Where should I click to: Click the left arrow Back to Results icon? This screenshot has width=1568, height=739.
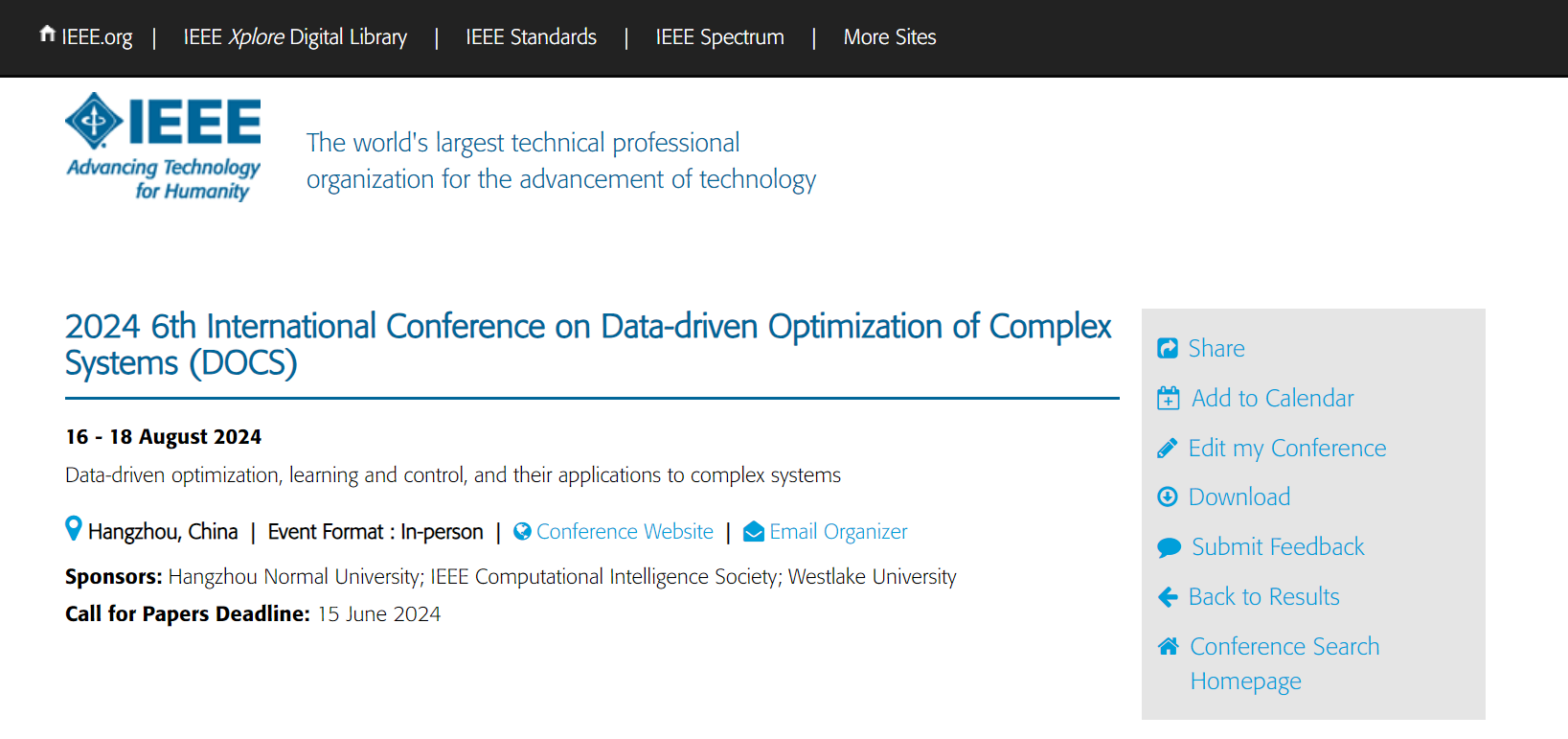tap(1168, 597)
